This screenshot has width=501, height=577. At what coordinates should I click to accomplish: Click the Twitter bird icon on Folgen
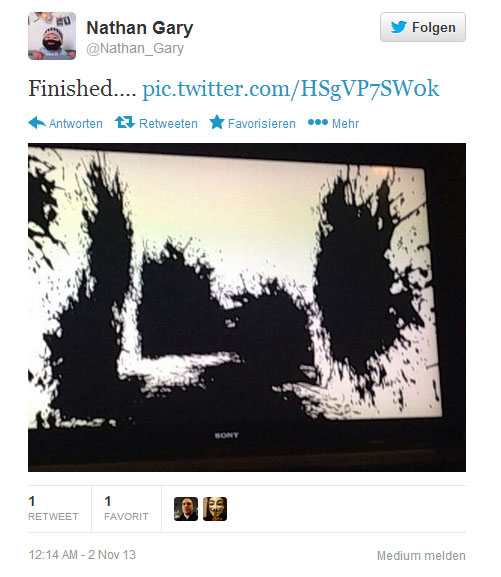(x=398, y=27)
